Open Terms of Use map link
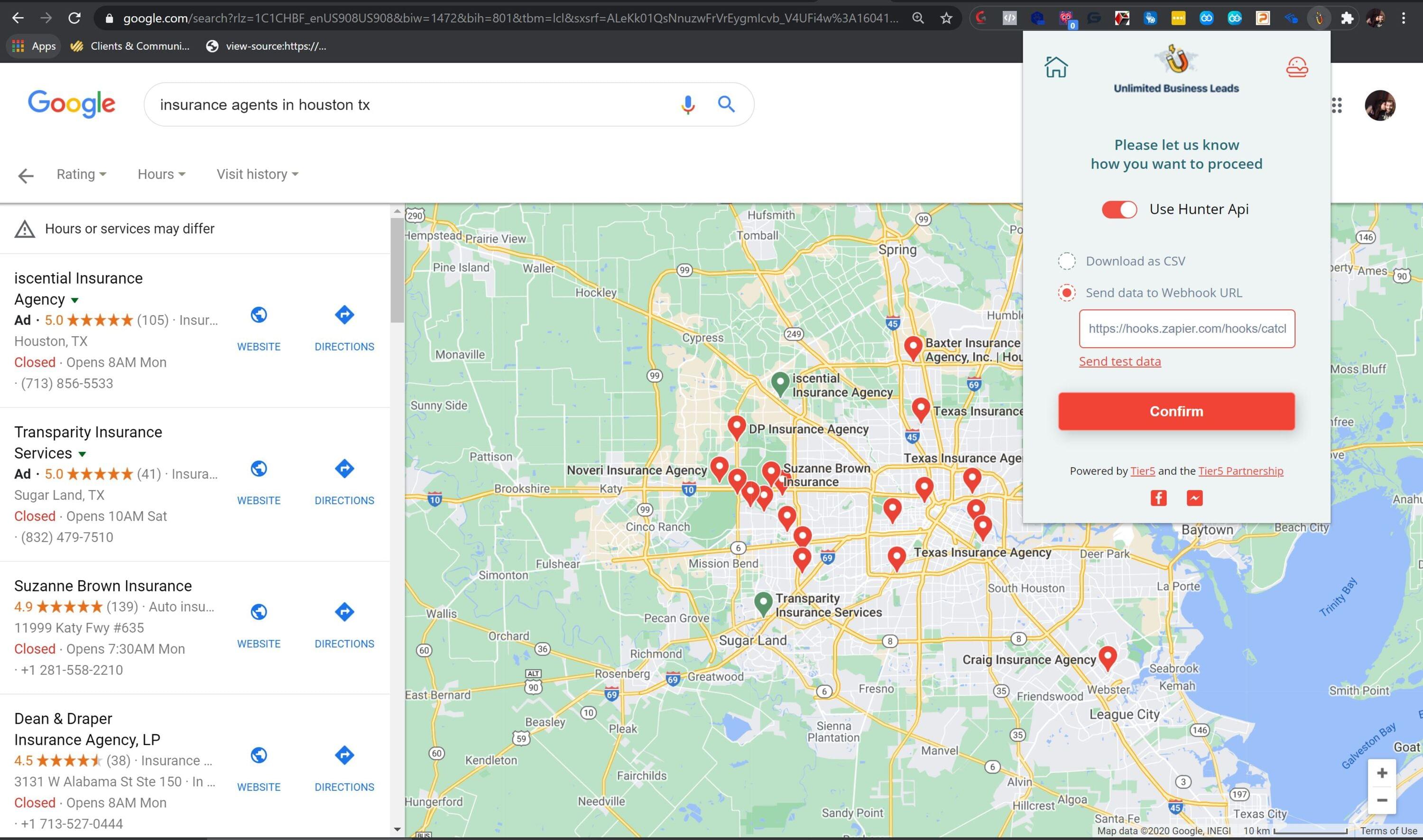The width and height of the screenshot is (1423, 840). click(1388, 831)
